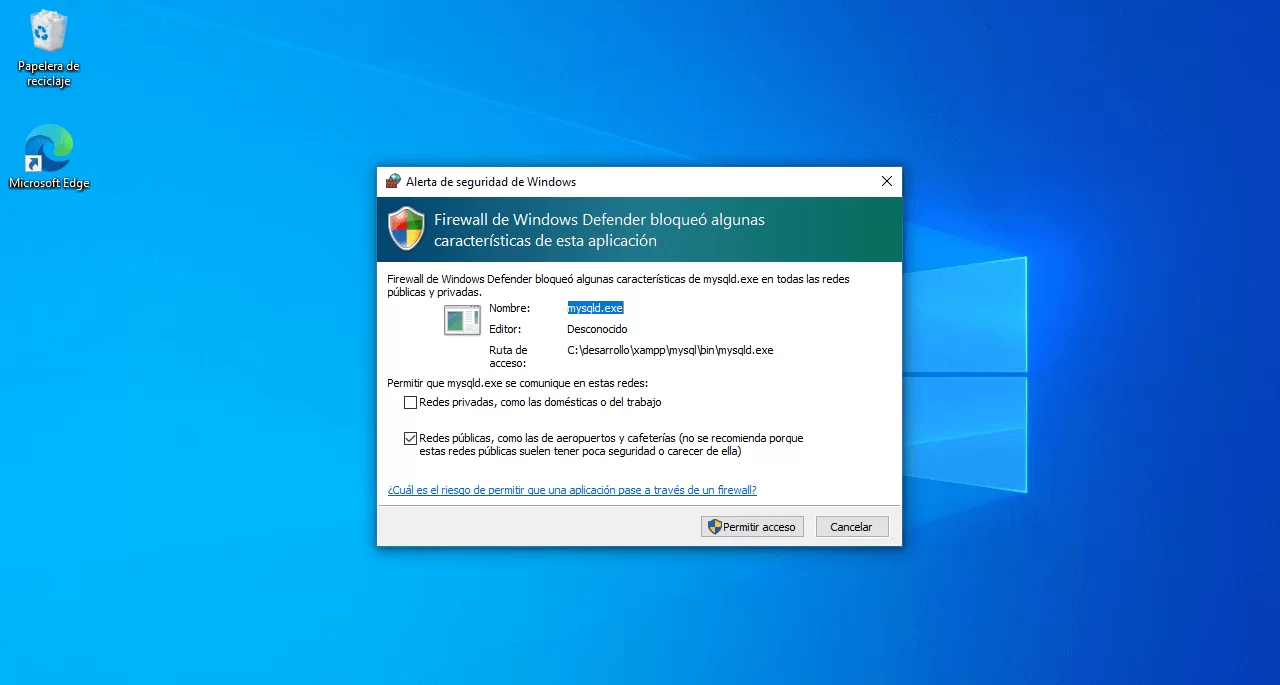Click the path C:\desarrollo\xampp\mysql\bin\mysqld.exe
The image size is (1280, 685).
point(670,350)
